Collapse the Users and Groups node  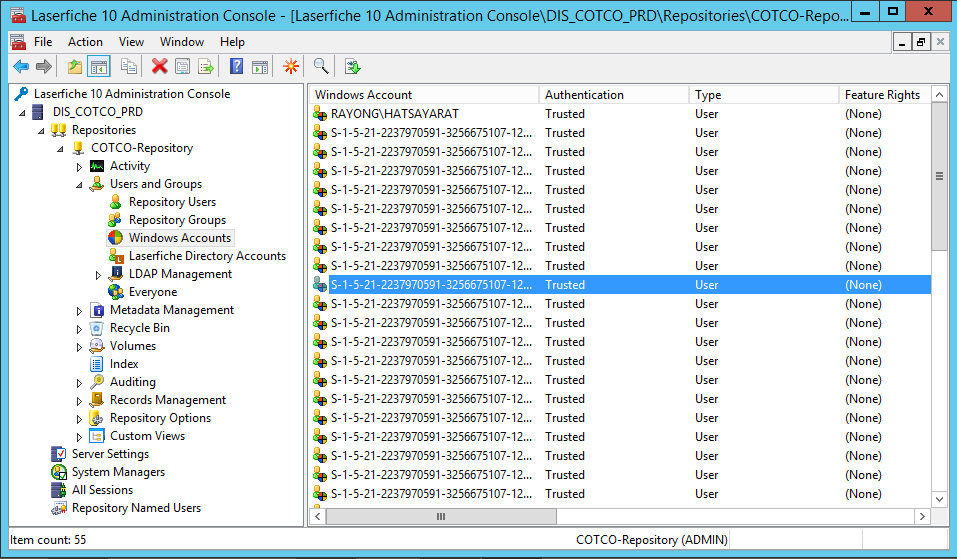(79, 185)
